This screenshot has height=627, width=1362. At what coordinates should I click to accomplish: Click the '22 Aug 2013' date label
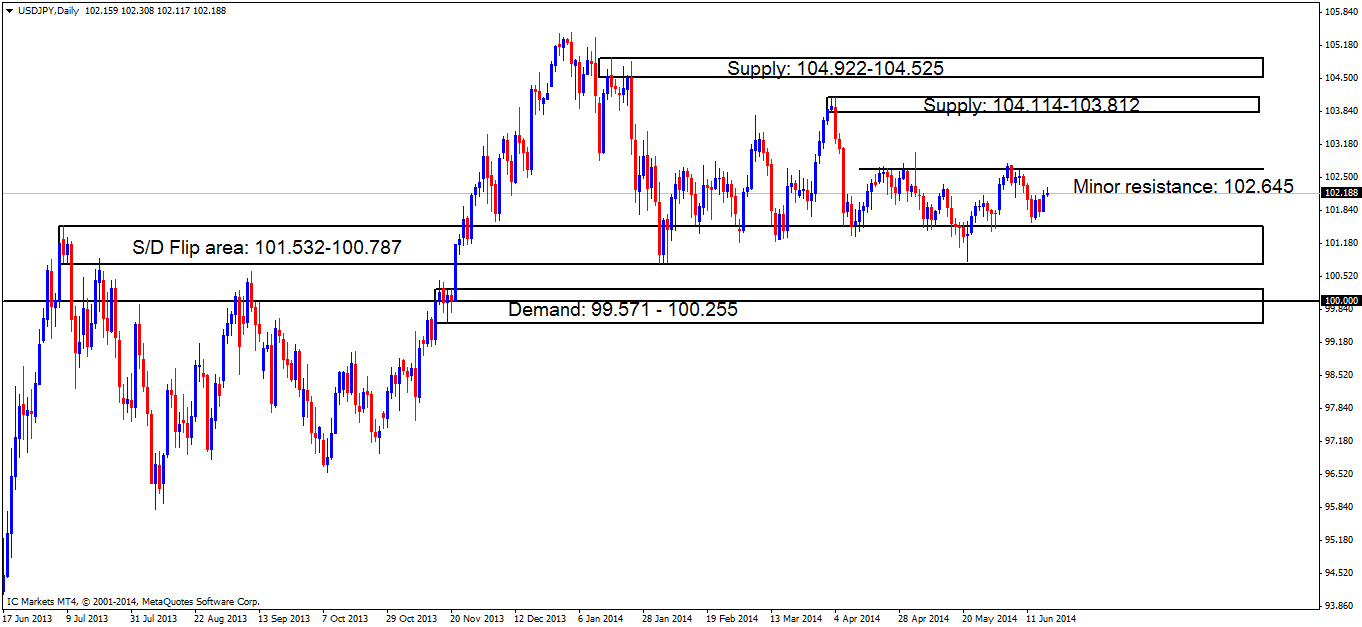coord(219,619)
